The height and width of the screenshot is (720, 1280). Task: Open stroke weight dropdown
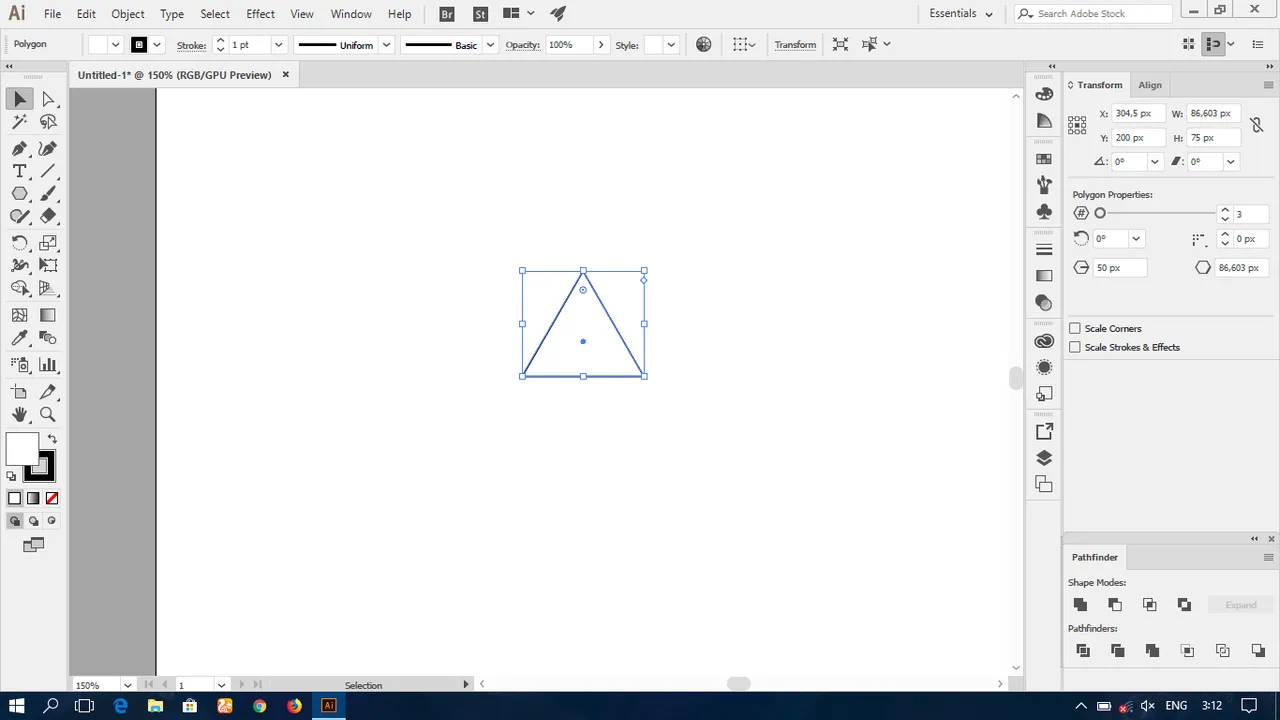279,45
